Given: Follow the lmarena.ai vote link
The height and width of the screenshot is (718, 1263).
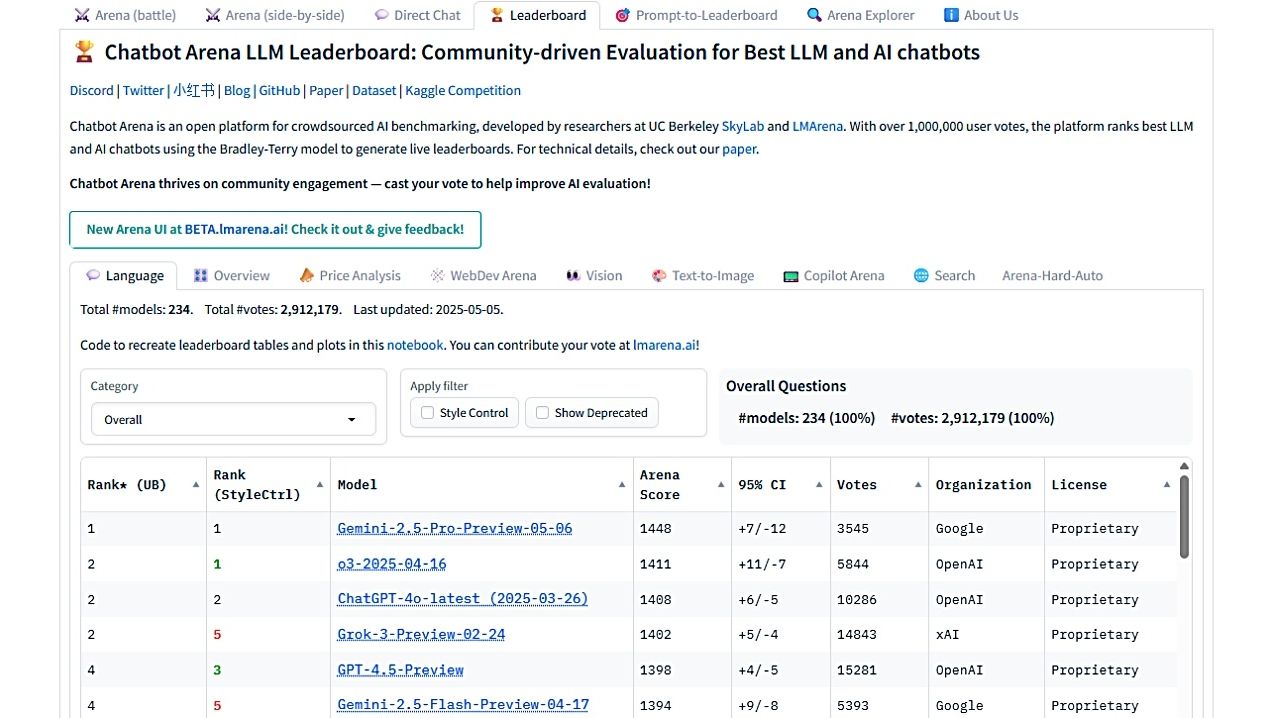Looking at the screenshot, I should pos(664,345).
